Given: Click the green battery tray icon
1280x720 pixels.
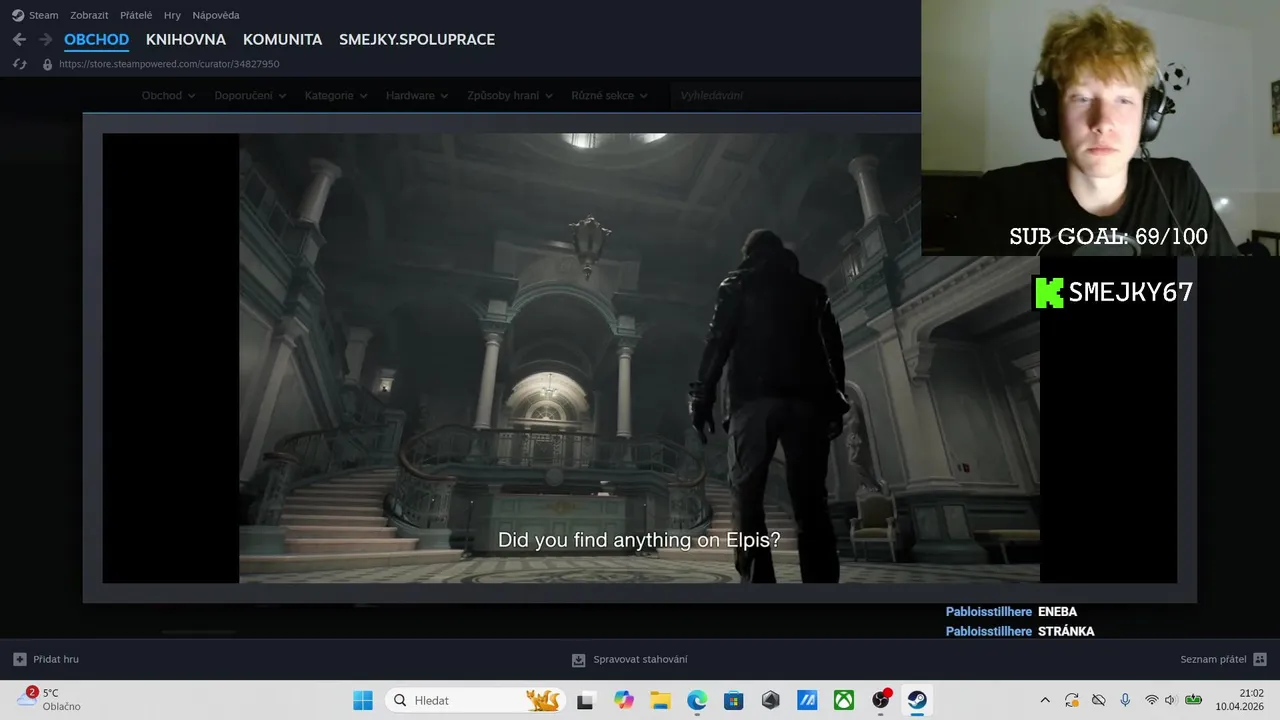Looking at the screenshot, I should pos(1194,700).
